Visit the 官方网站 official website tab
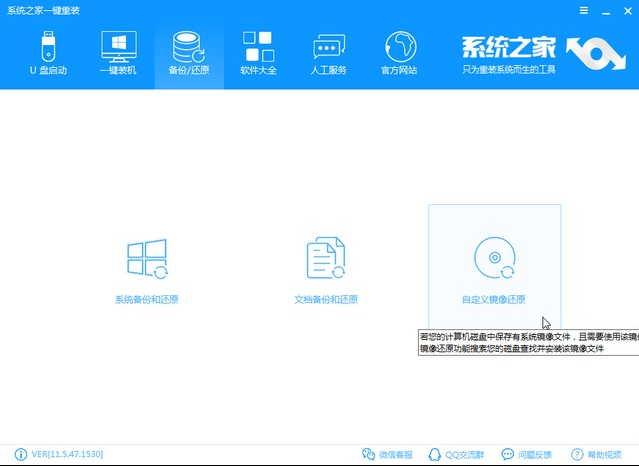This screenshot has width=639, height=466. [x=399, y=53]
